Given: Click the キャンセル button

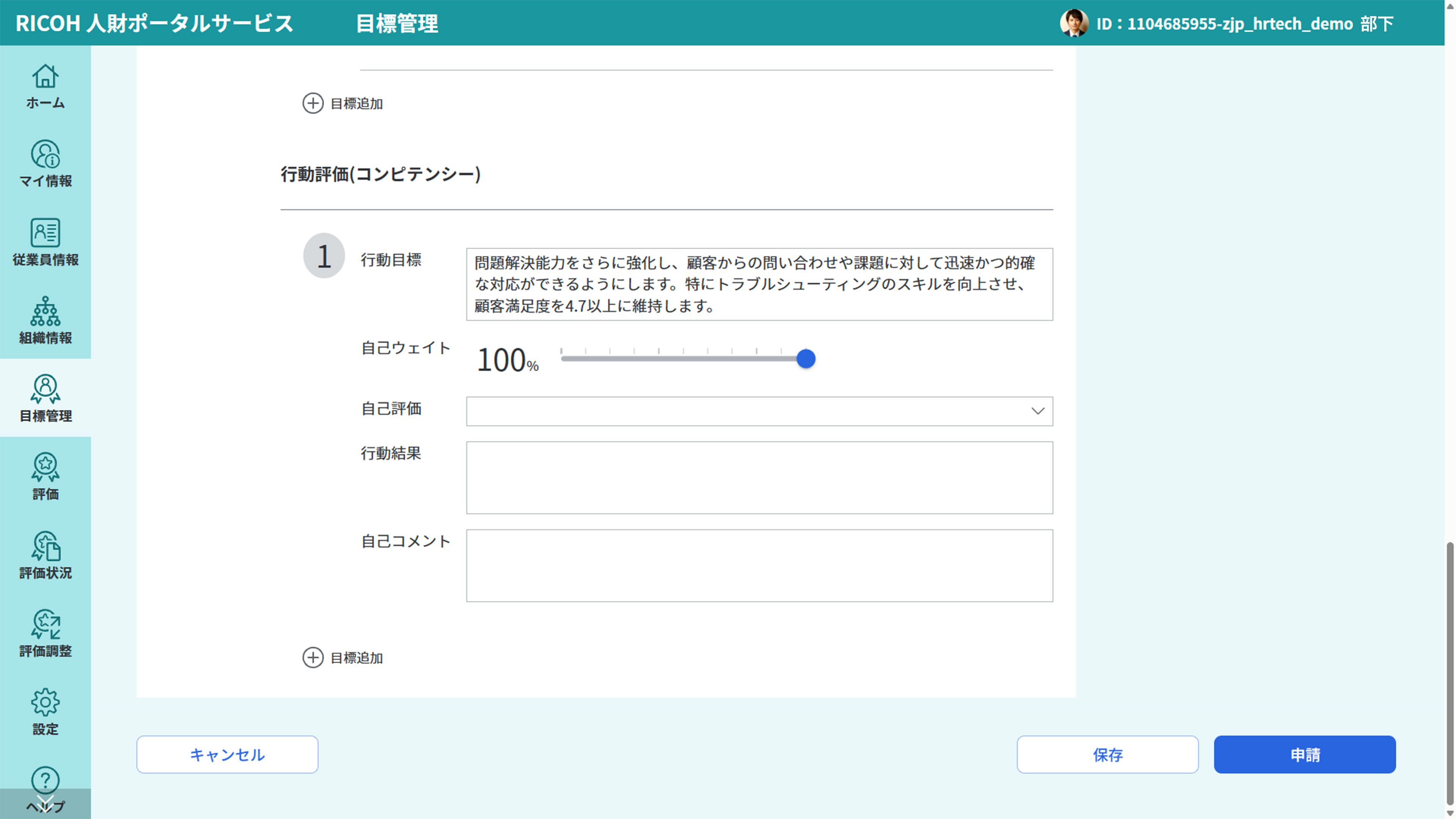Looking at the screenshot, I should (x=227, y=754).
